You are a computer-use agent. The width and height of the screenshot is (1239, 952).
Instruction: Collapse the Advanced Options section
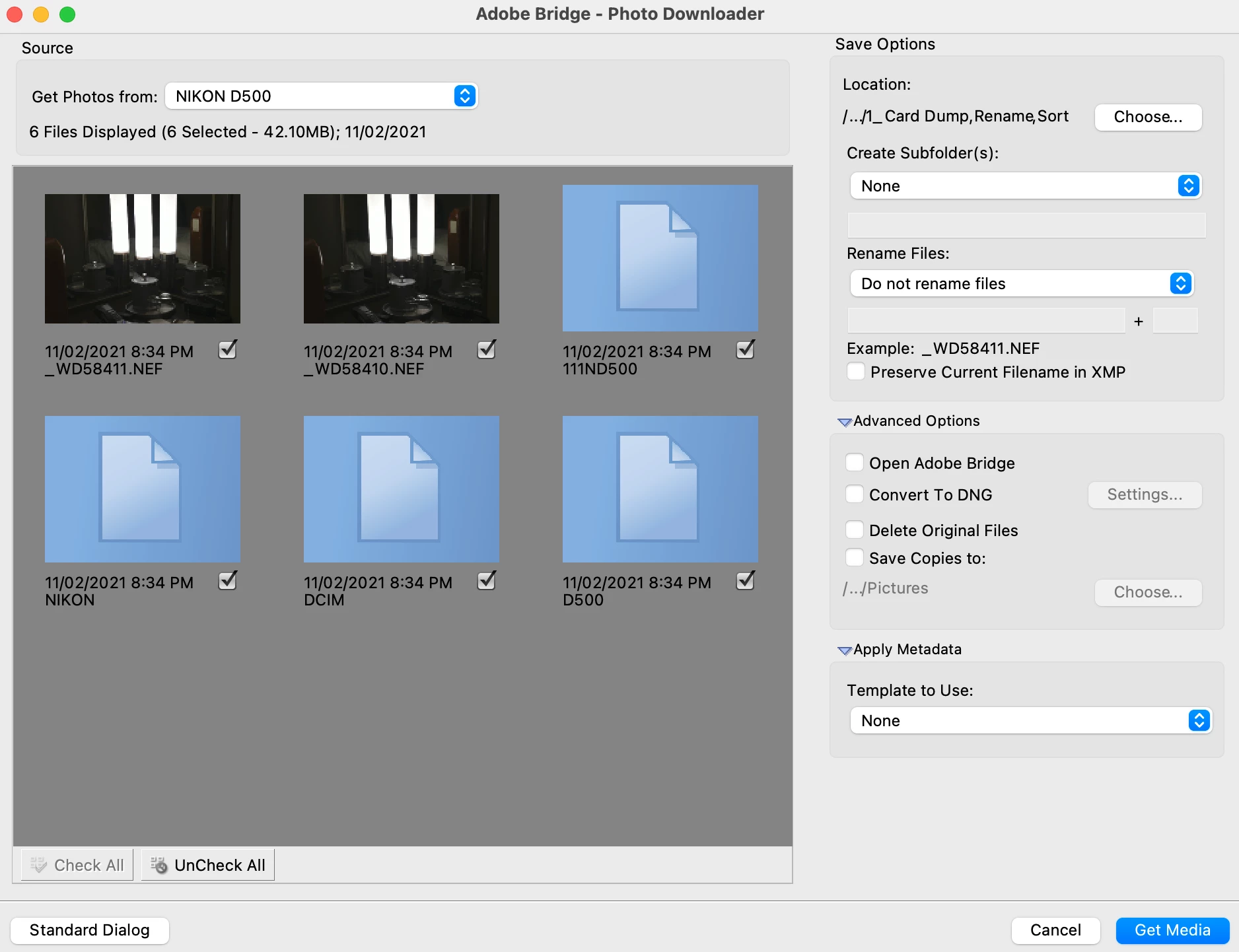point(844,422)
